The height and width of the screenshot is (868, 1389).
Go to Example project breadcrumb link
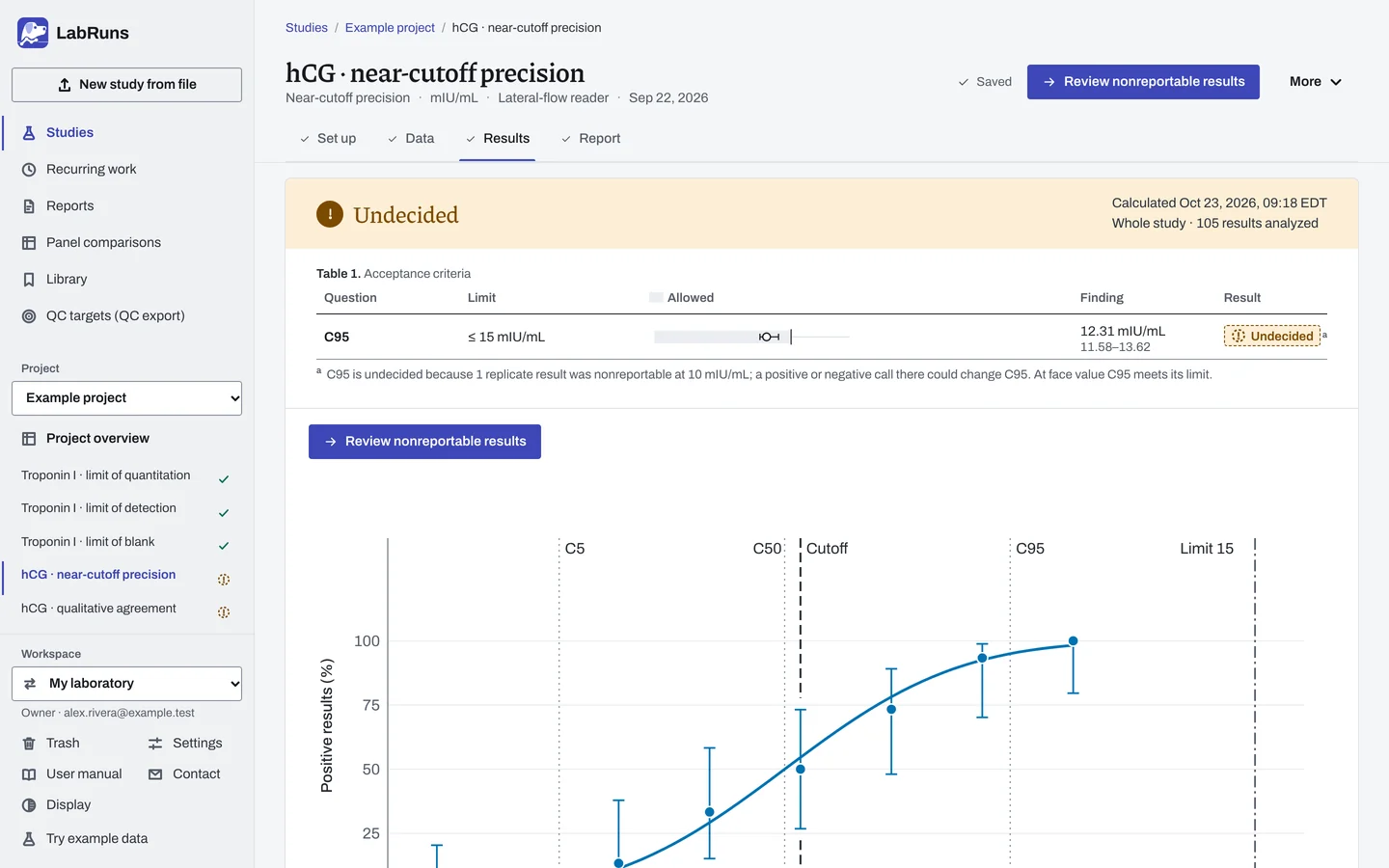[x=390, y=28]
